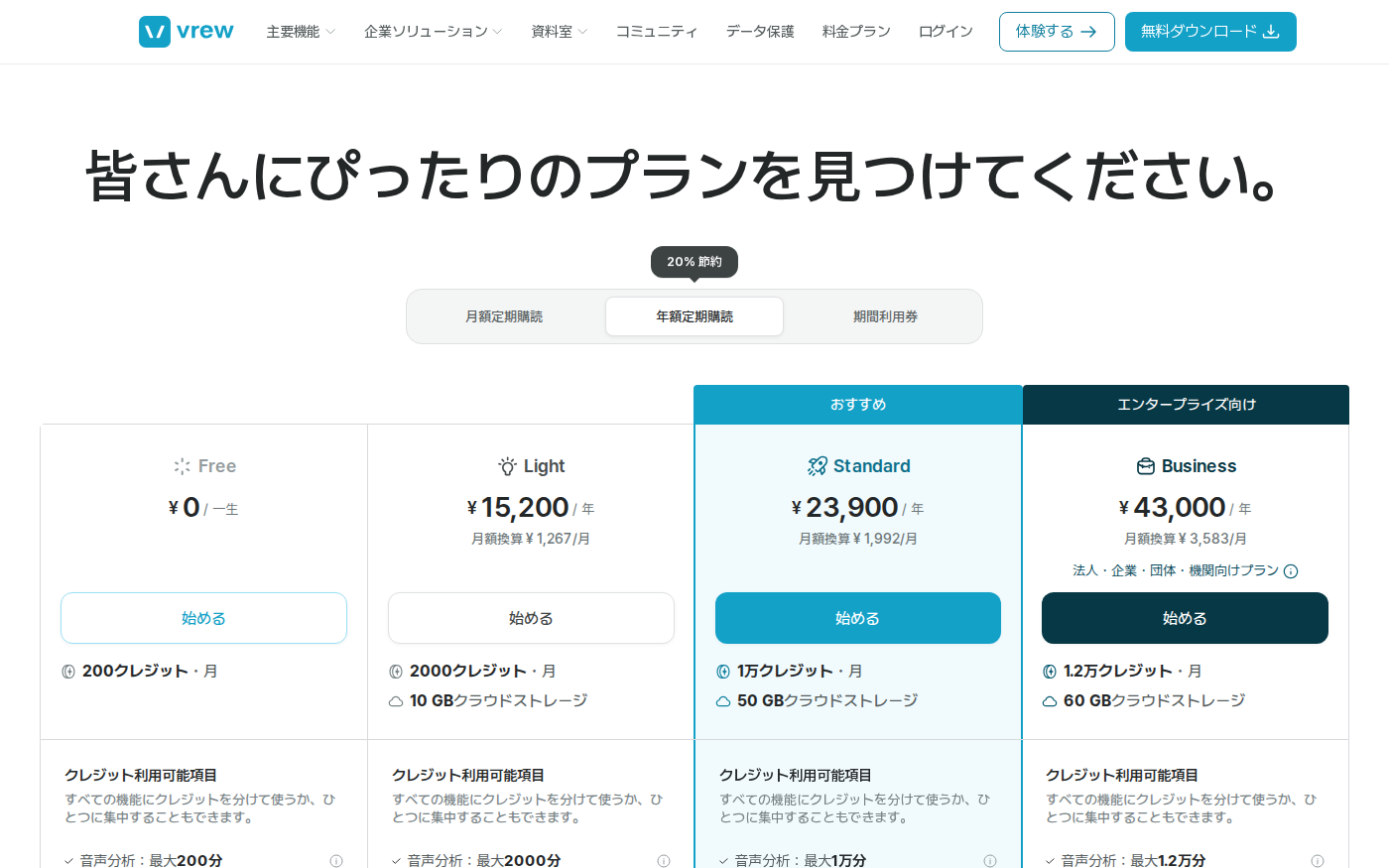
Task: Open the コミュニティ nav item
Action: coord(657,32)
